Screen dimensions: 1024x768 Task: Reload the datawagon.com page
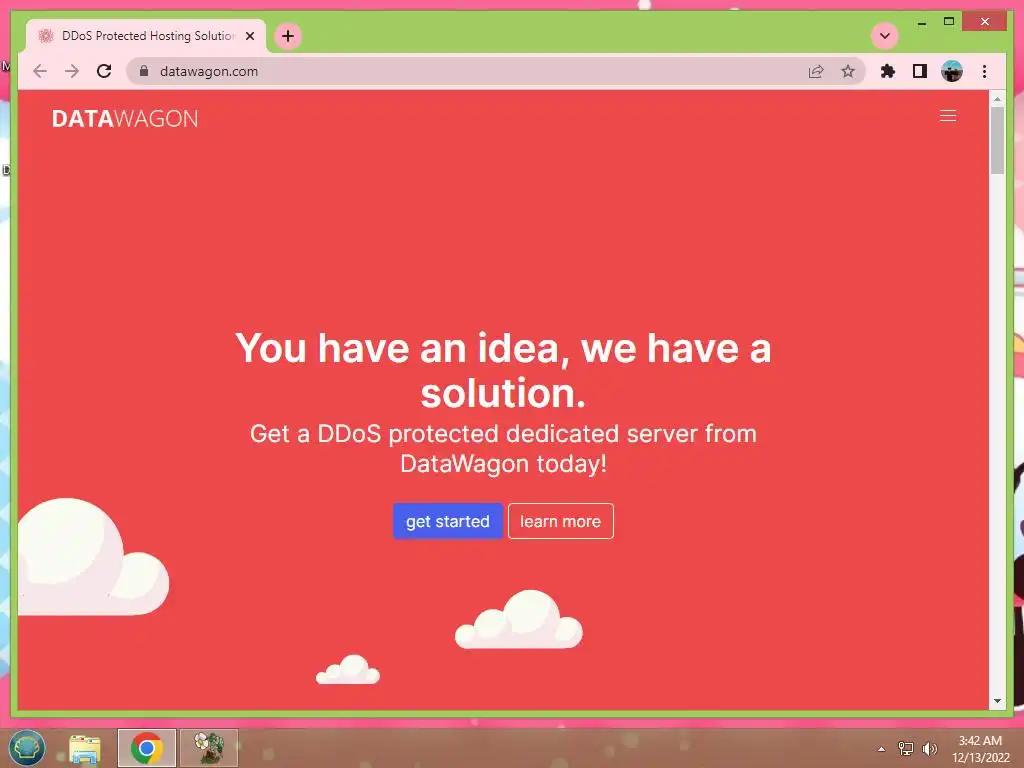pos(104,71)
